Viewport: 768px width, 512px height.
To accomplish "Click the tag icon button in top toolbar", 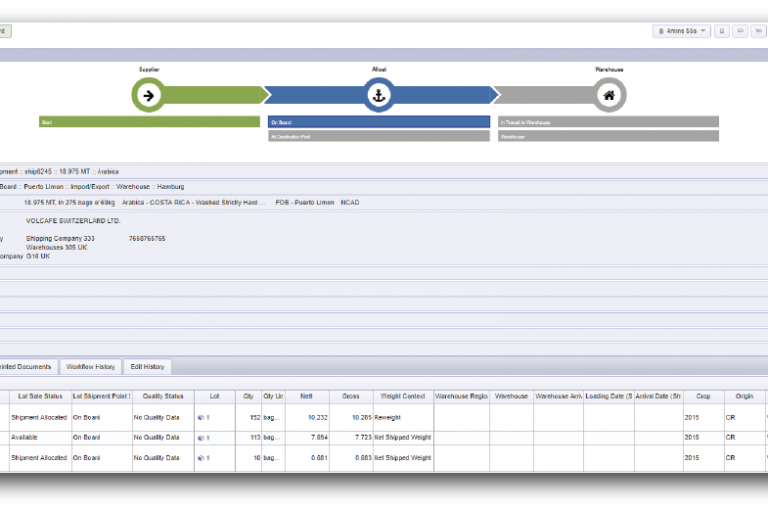I will click(739, 31).
